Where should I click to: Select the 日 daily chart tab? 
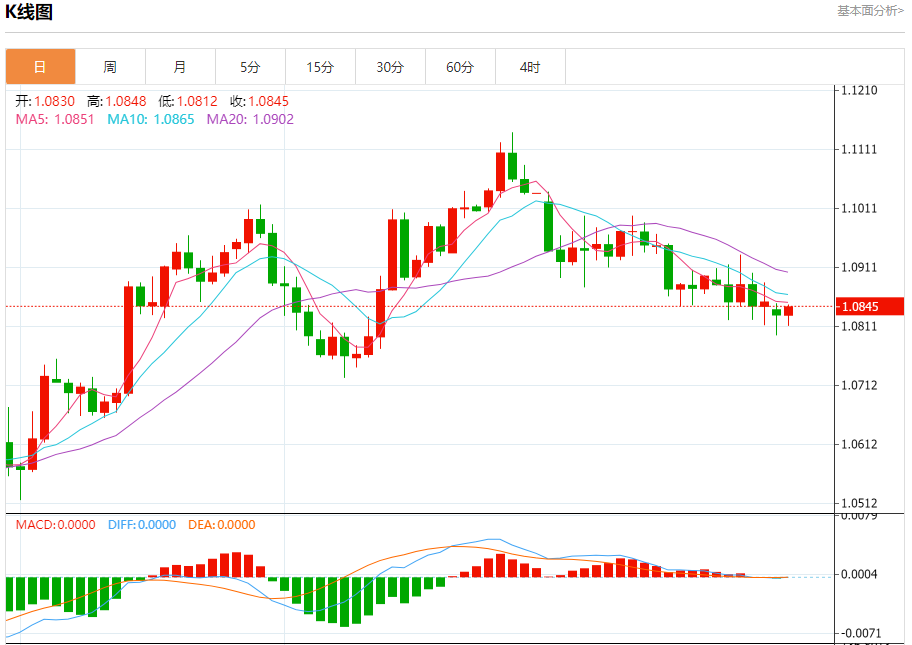click(x=40, y=67)
